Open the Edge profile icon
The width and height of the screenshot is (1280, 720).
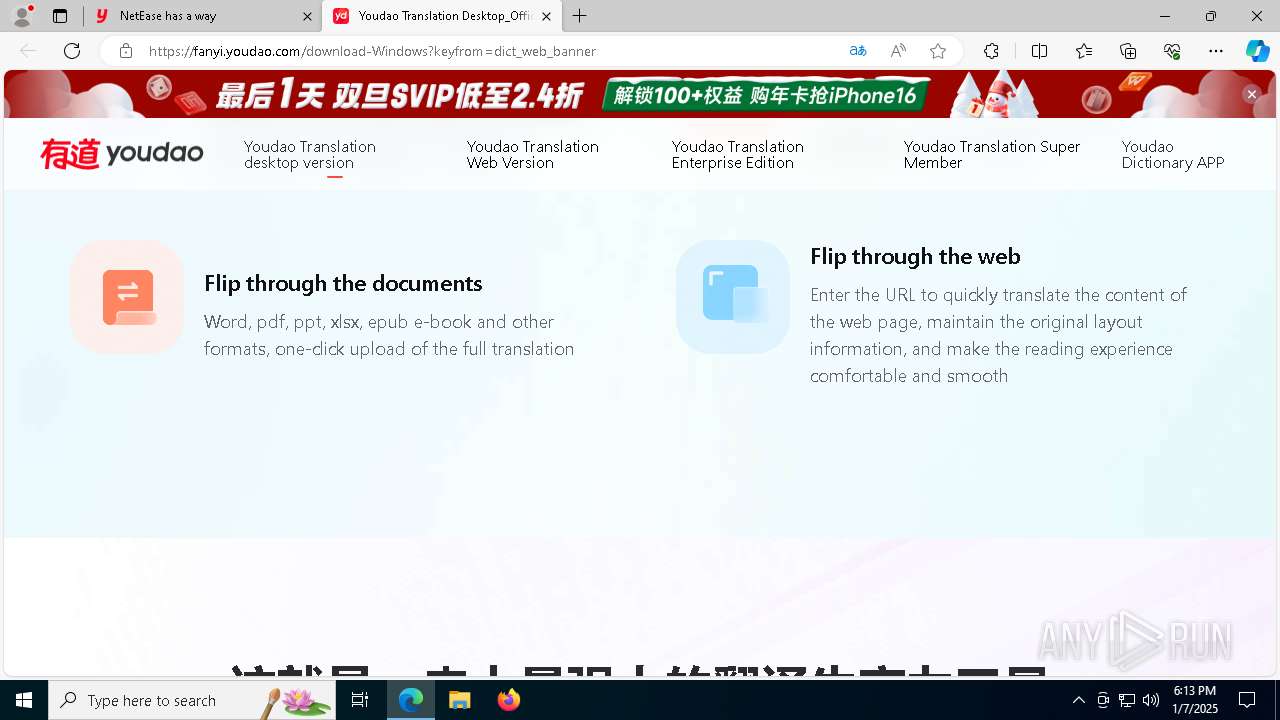click(x=22, y=16)
